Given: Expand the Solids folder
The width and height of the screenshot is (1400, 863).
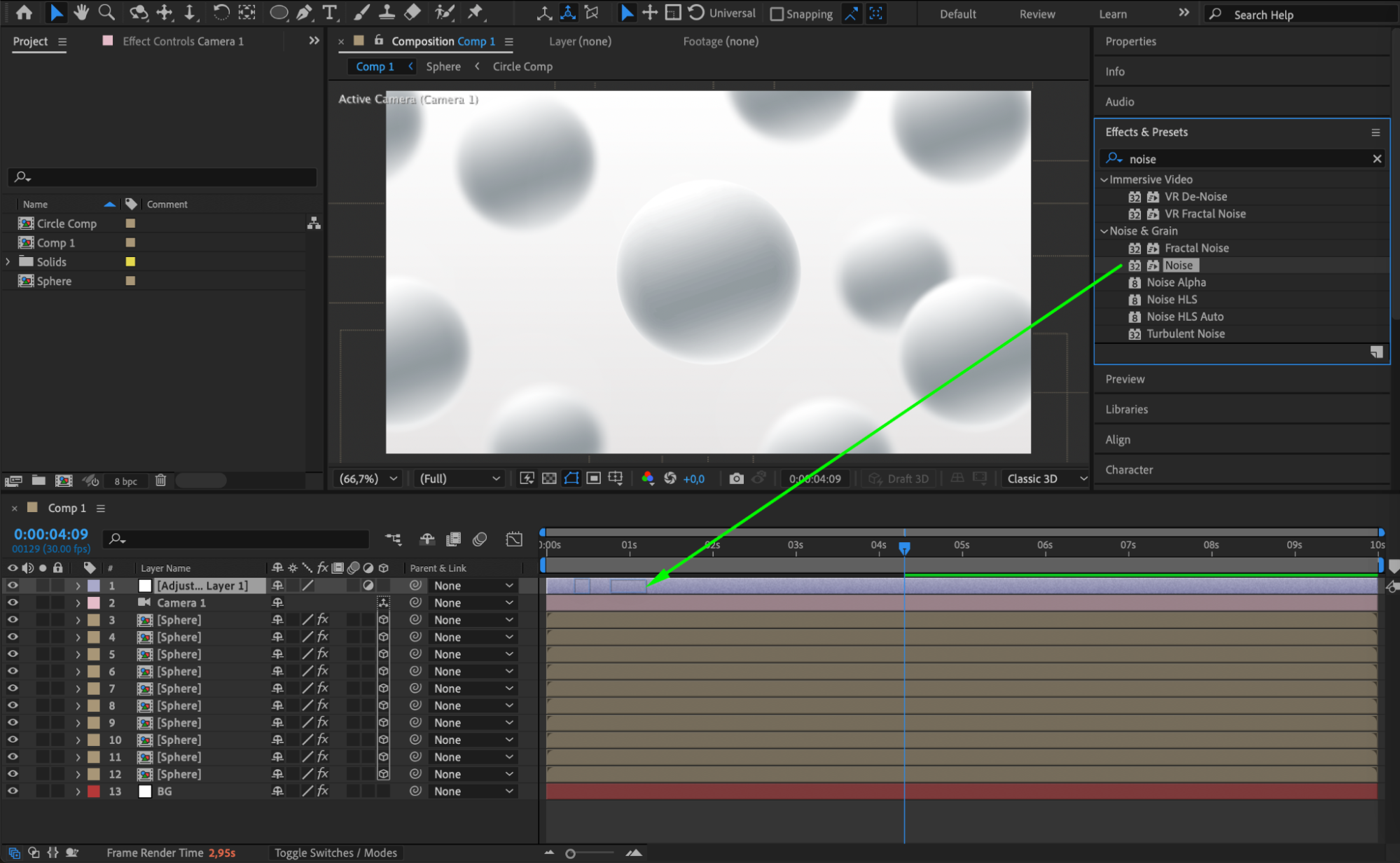Looking at the screenshot, I should tap(8, 261).
